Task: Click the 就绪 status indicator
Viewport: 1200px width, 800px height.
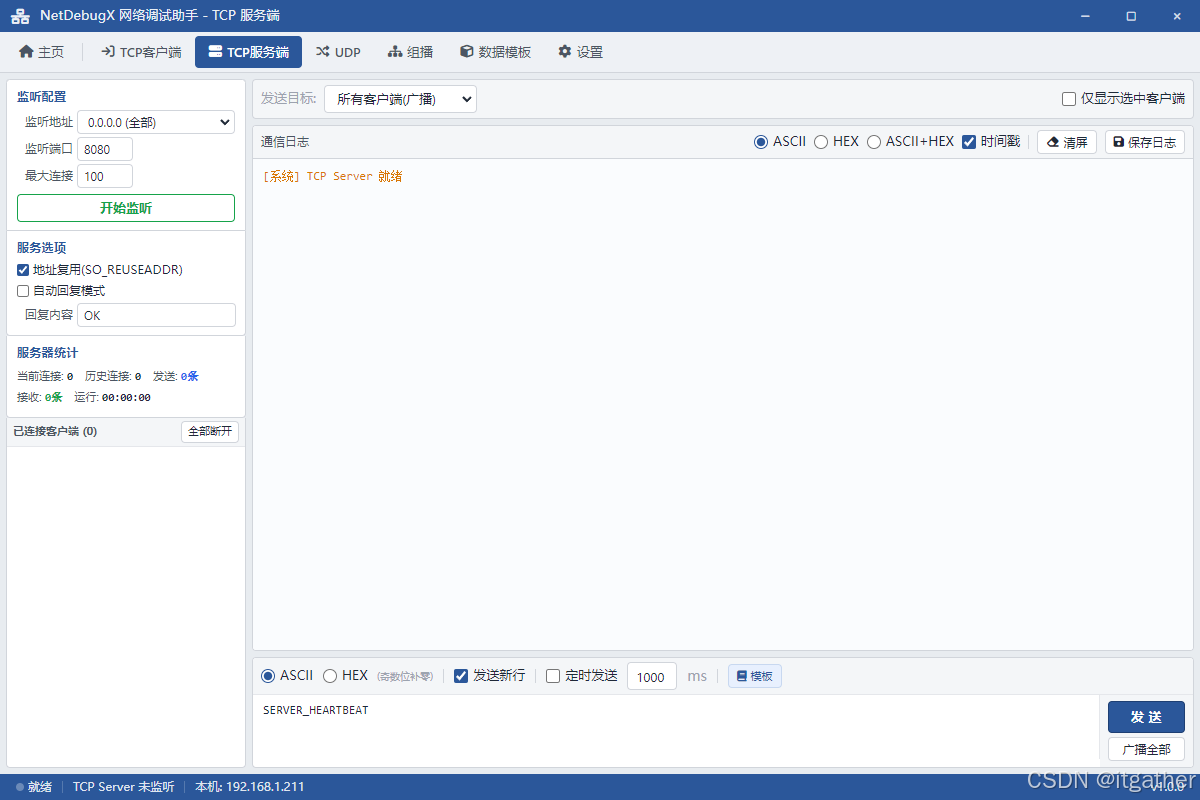Action: [34, 787]
